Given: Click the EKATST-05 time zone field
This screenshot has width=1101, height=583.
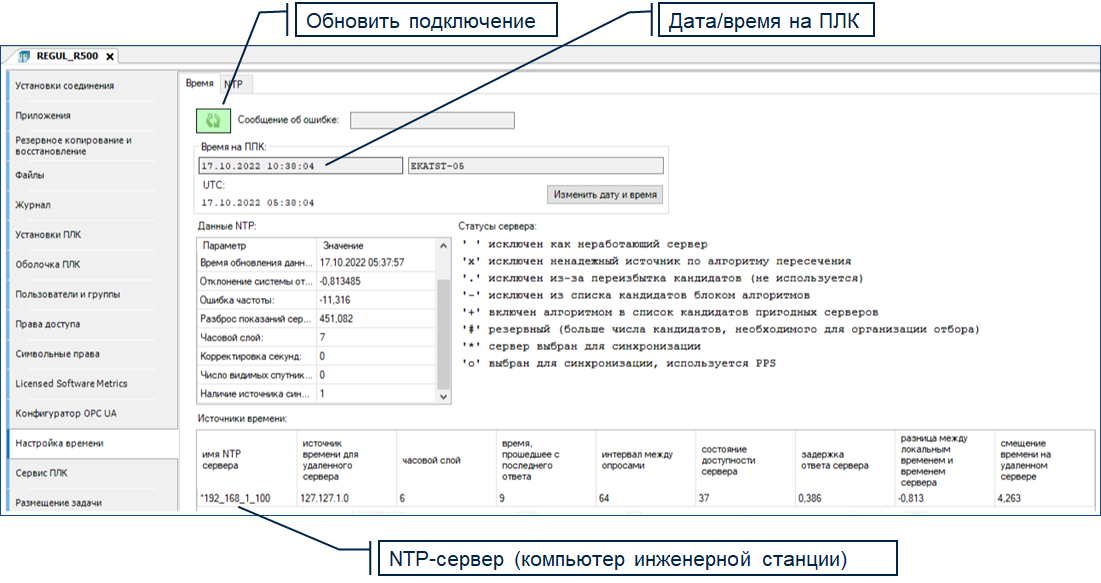Looking at the screenshot, I should coord(535,166).
